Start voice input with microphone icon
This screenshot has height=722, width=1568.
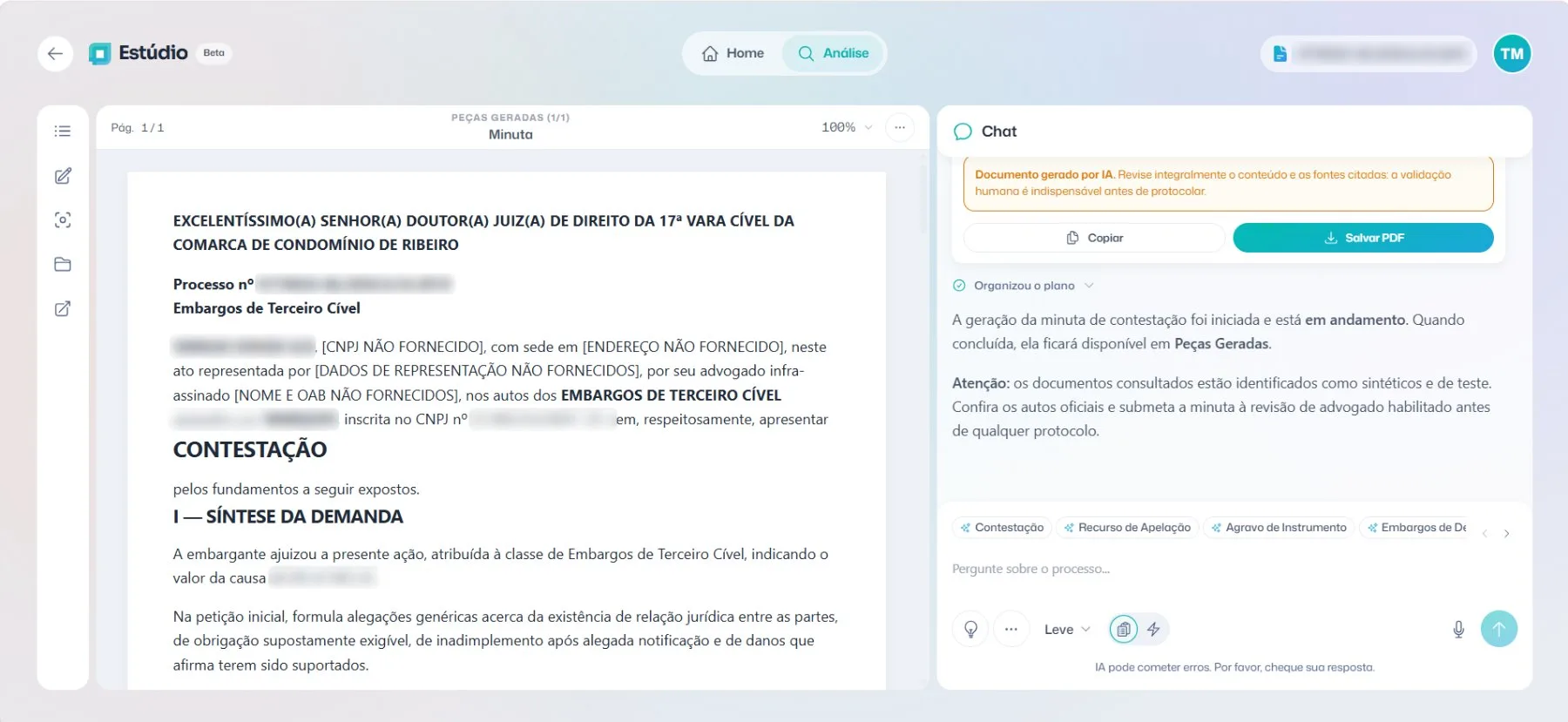tap(1458, 629)
